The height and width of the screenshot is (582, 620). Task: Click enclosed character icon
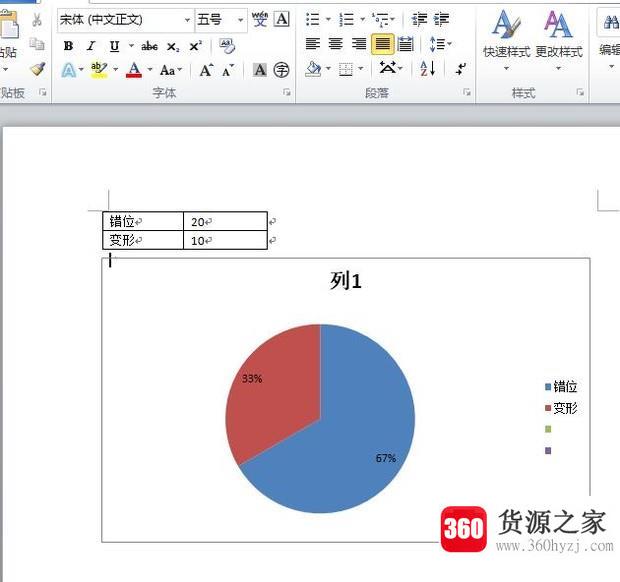click(x=282, y=70)
